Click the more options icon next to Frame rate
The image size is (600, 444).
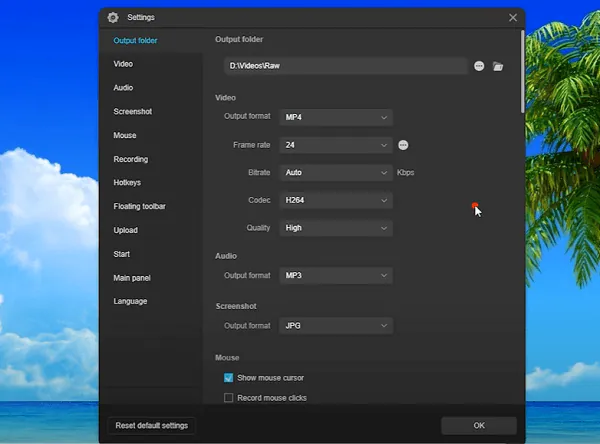click(403, 145)
